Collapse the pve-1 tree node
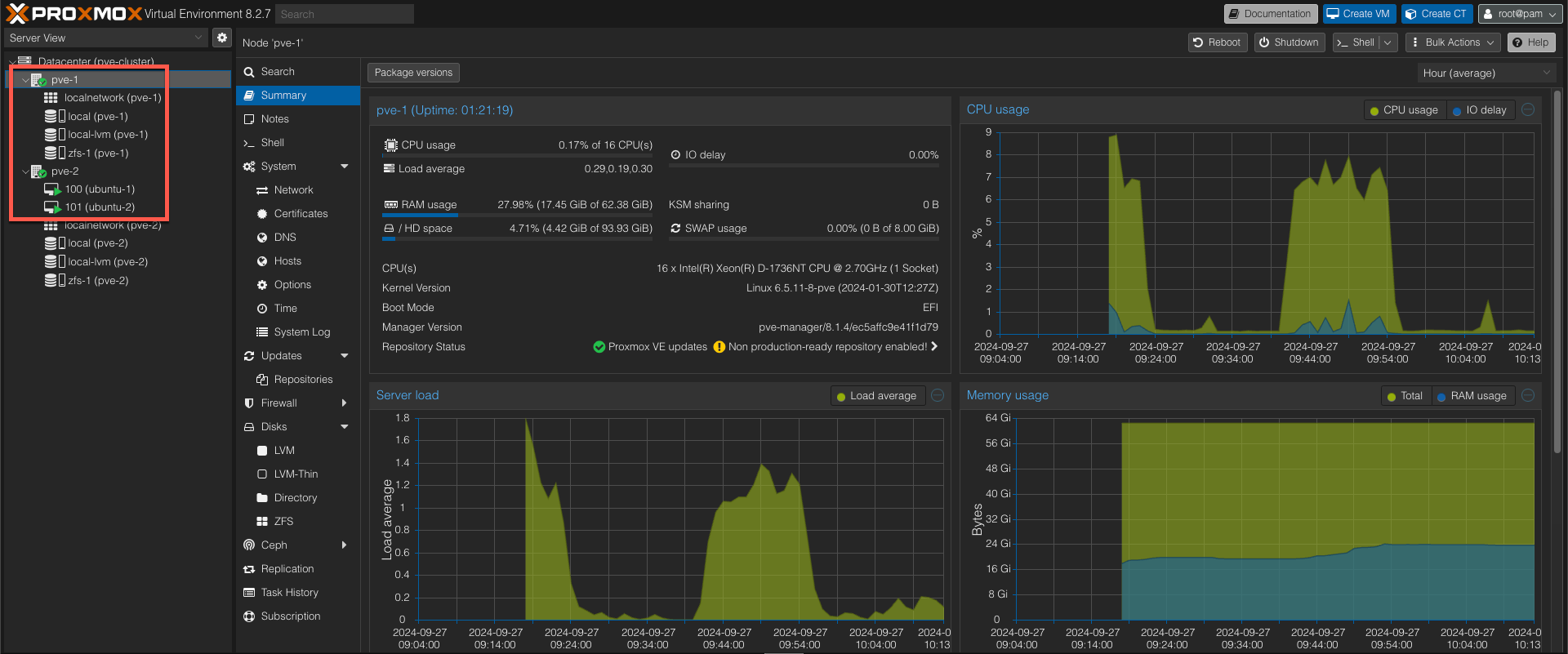Viewport: 1568px width, 654px height. pos(24,80)
